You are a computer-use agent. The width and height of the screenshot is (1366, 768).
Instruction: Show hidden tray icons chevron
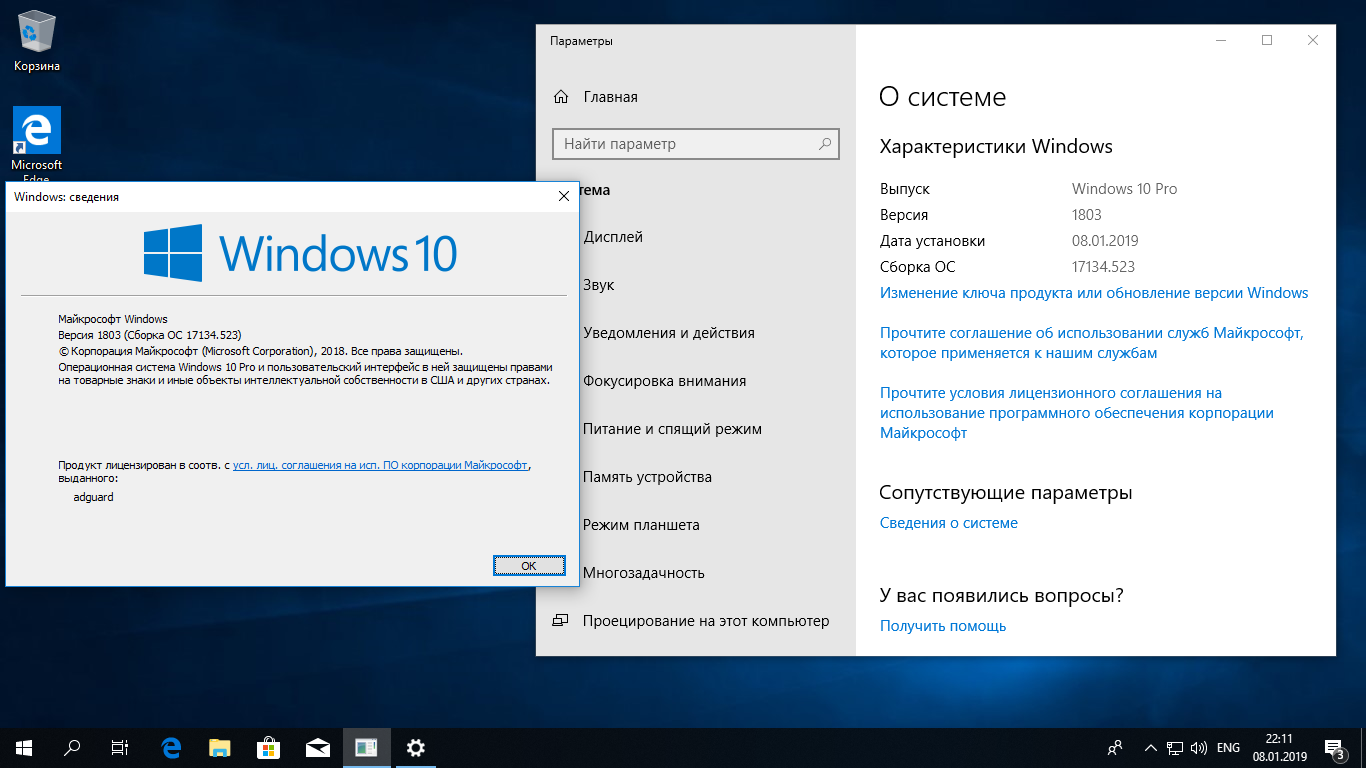click(1151, 747)
